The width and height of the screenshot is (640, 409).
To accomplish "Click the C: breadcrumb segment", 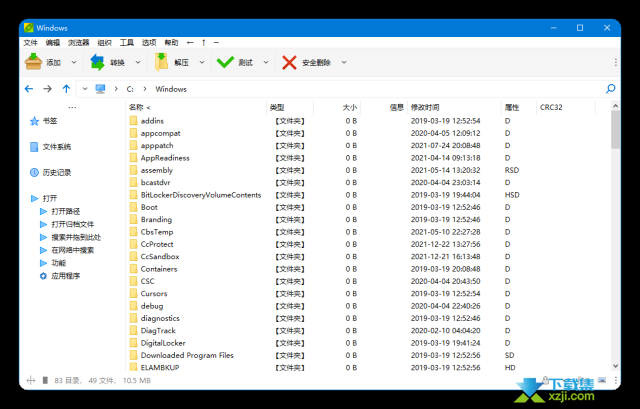I will pyautogui.click(x=130, y=89).
